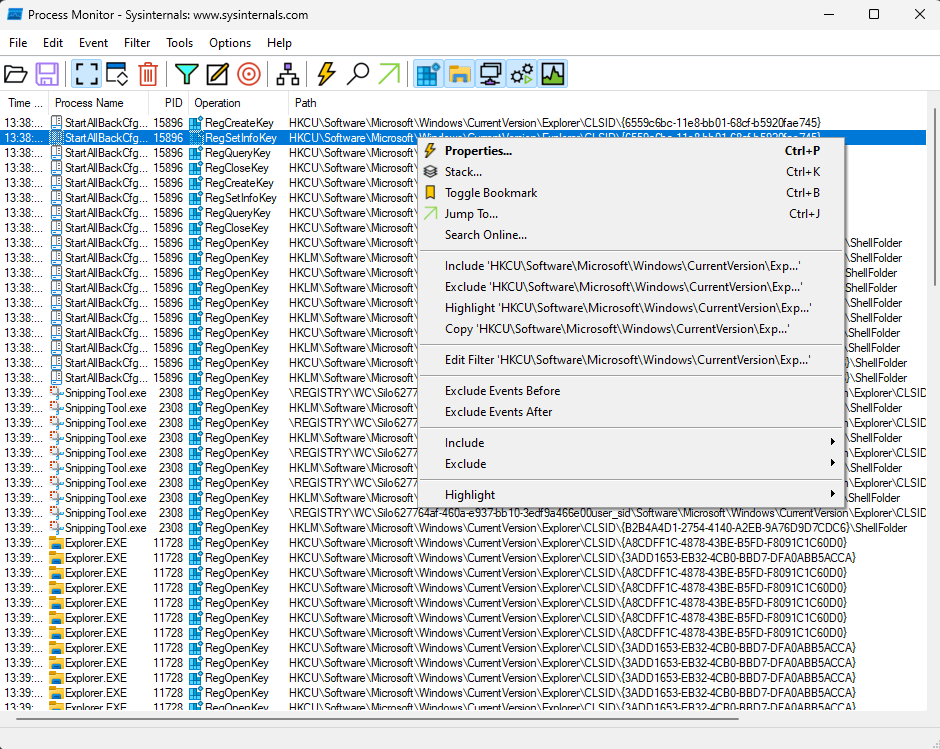Click the vertical scrollbar thumb
940x749 pixels.
point(935,197)
